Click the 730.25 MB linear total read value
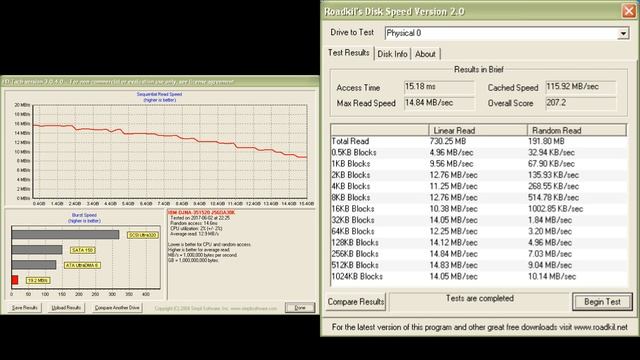The height and width of the screenshot is (360, 640). [448, 141]
